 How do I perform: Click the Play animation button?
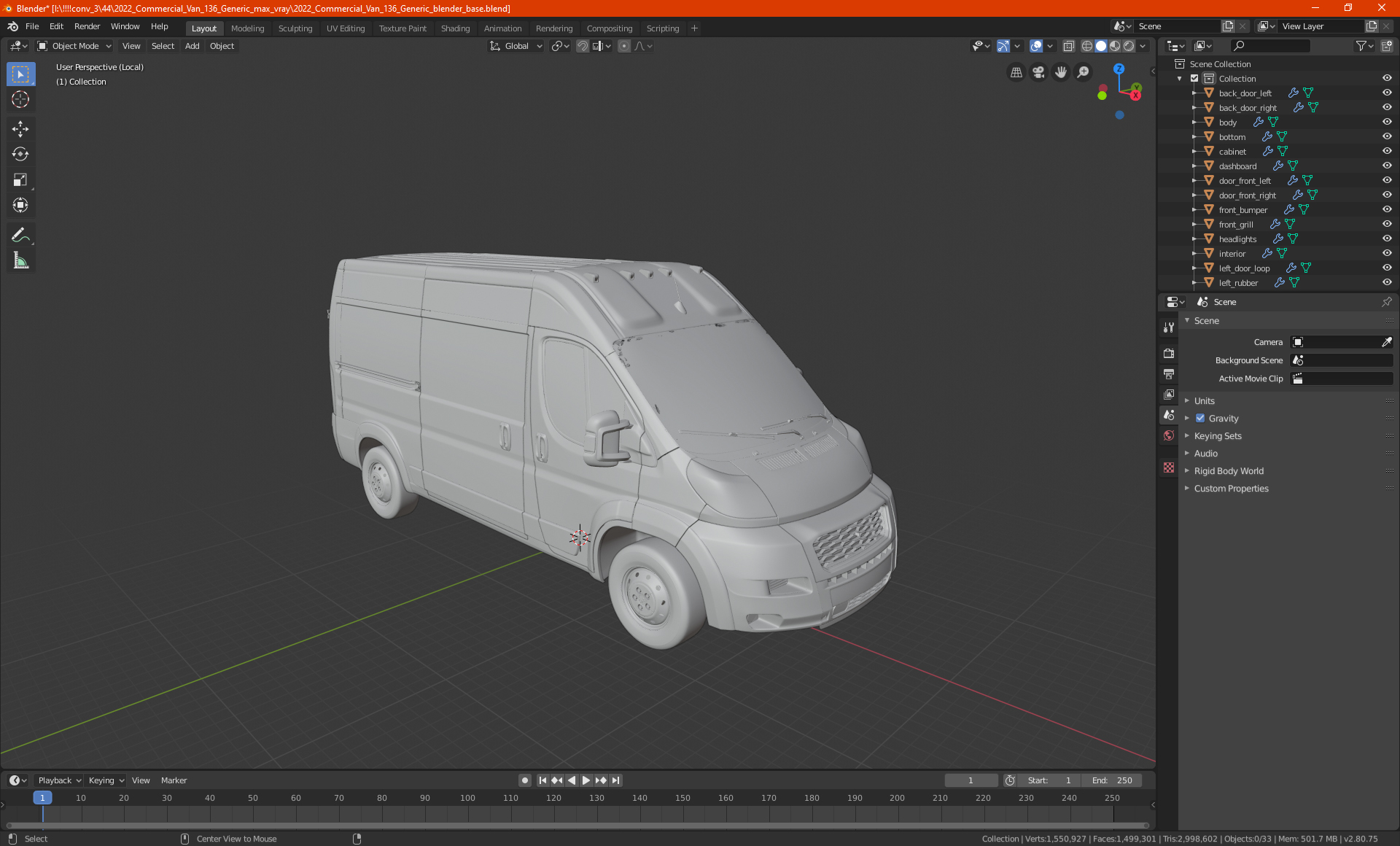(586, 780)
